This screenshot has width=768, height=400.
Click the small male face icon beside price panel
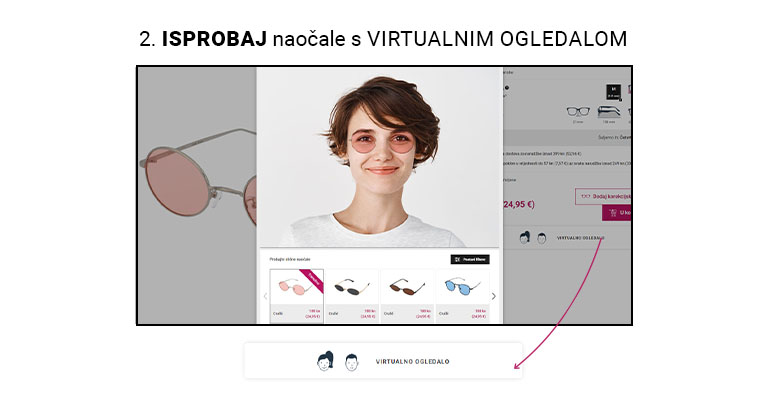click(542, 238)
